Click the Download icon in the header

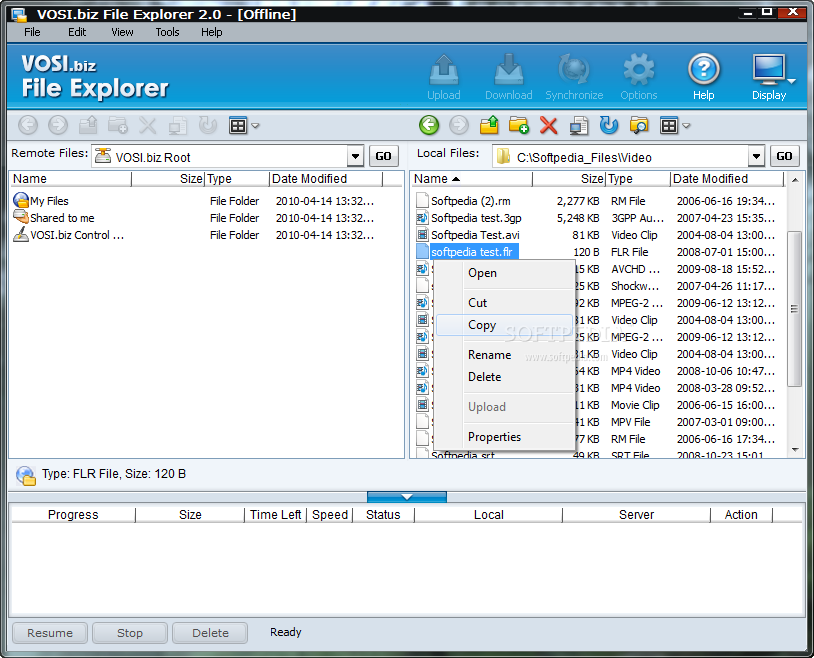(509, 71)
